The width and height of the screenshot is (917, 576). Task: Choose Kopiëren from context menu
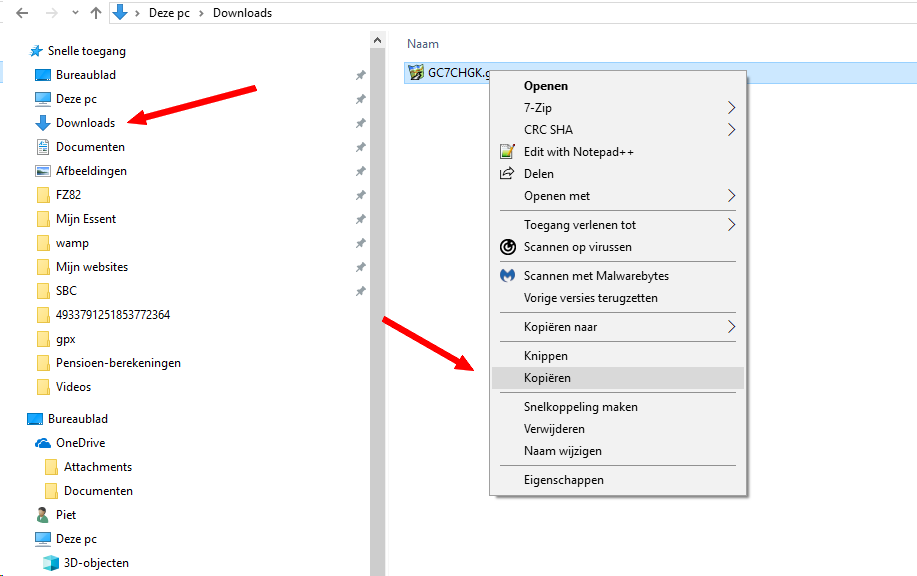(547, 378)
